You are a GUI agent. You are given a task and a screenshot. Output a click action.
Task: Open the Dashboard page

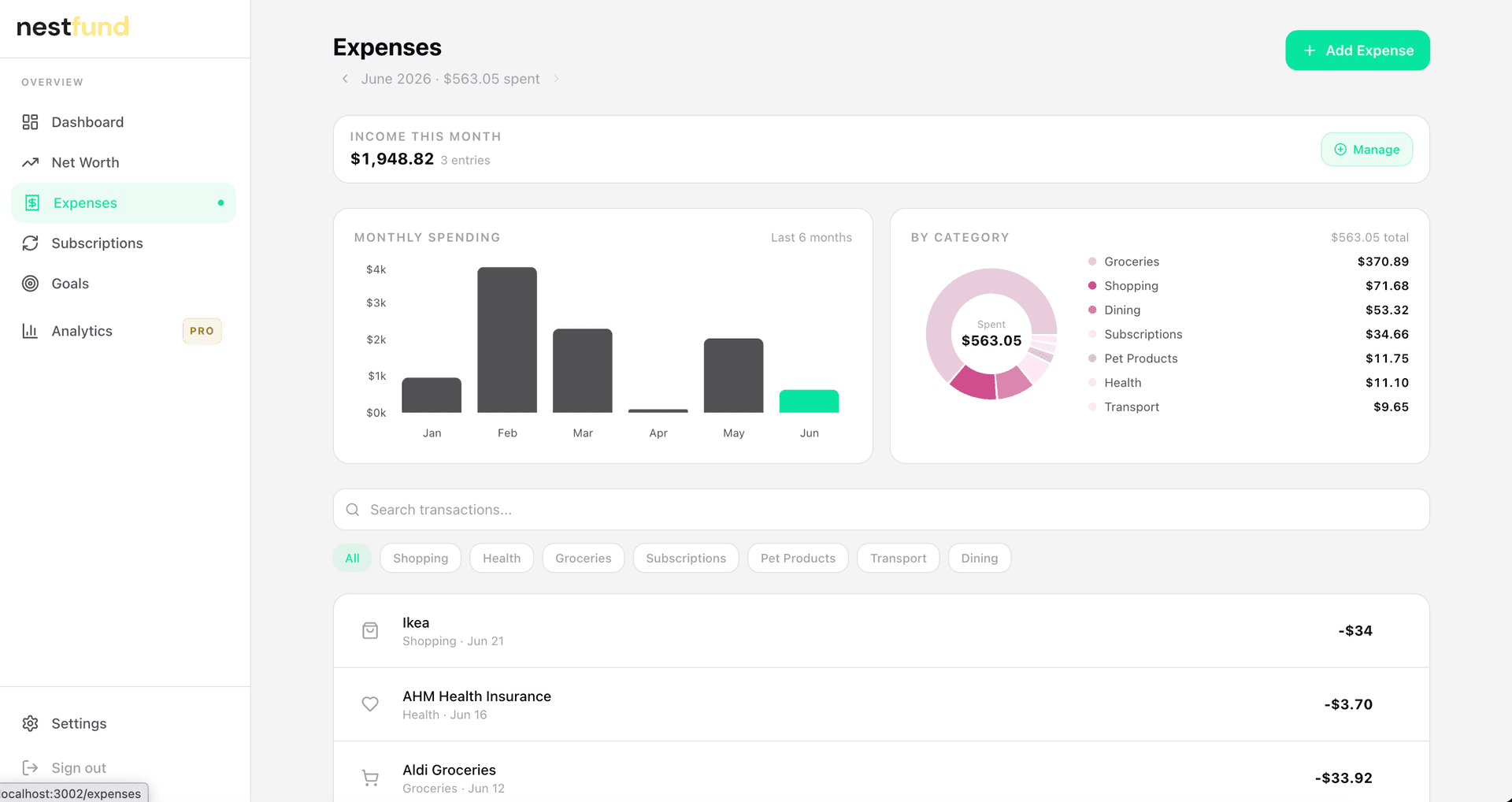(124, 122)
